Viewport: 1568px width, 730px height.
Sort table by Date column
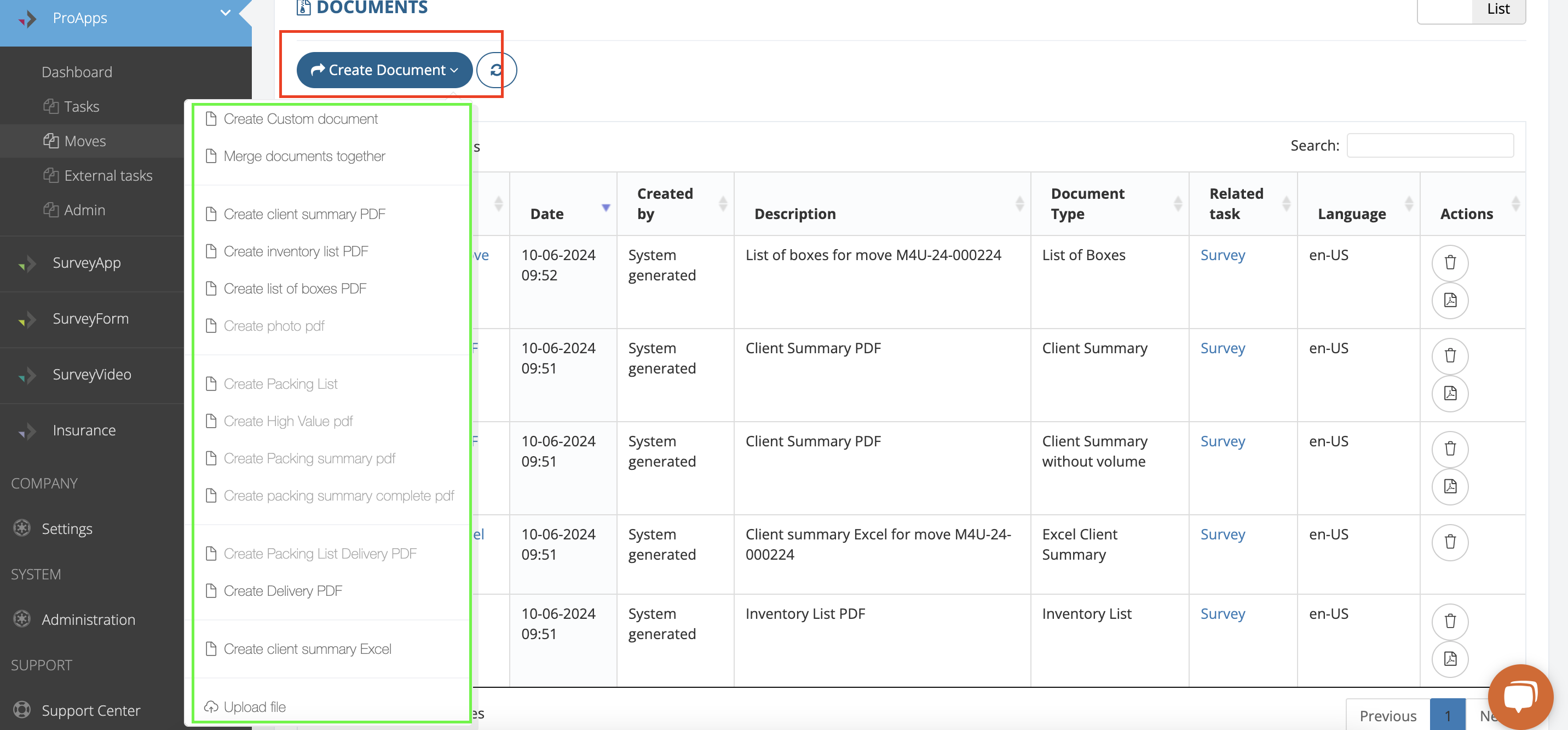(x=563, y=204)
